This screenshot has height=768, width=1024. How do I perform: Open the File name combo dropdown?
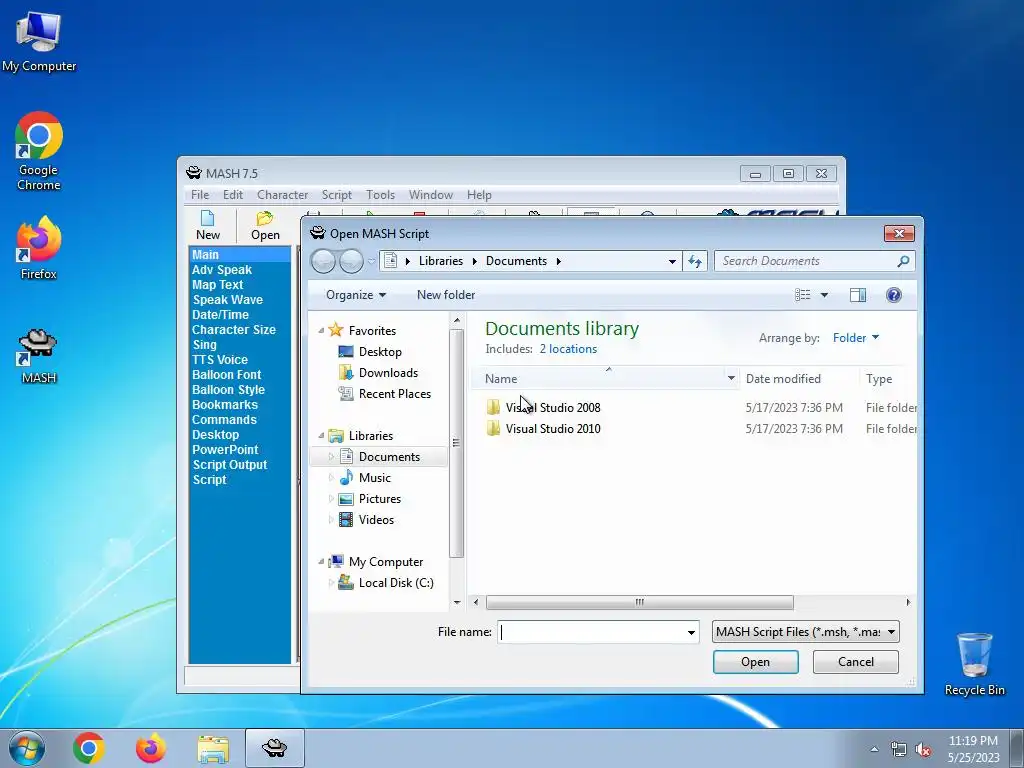point(691,632)
